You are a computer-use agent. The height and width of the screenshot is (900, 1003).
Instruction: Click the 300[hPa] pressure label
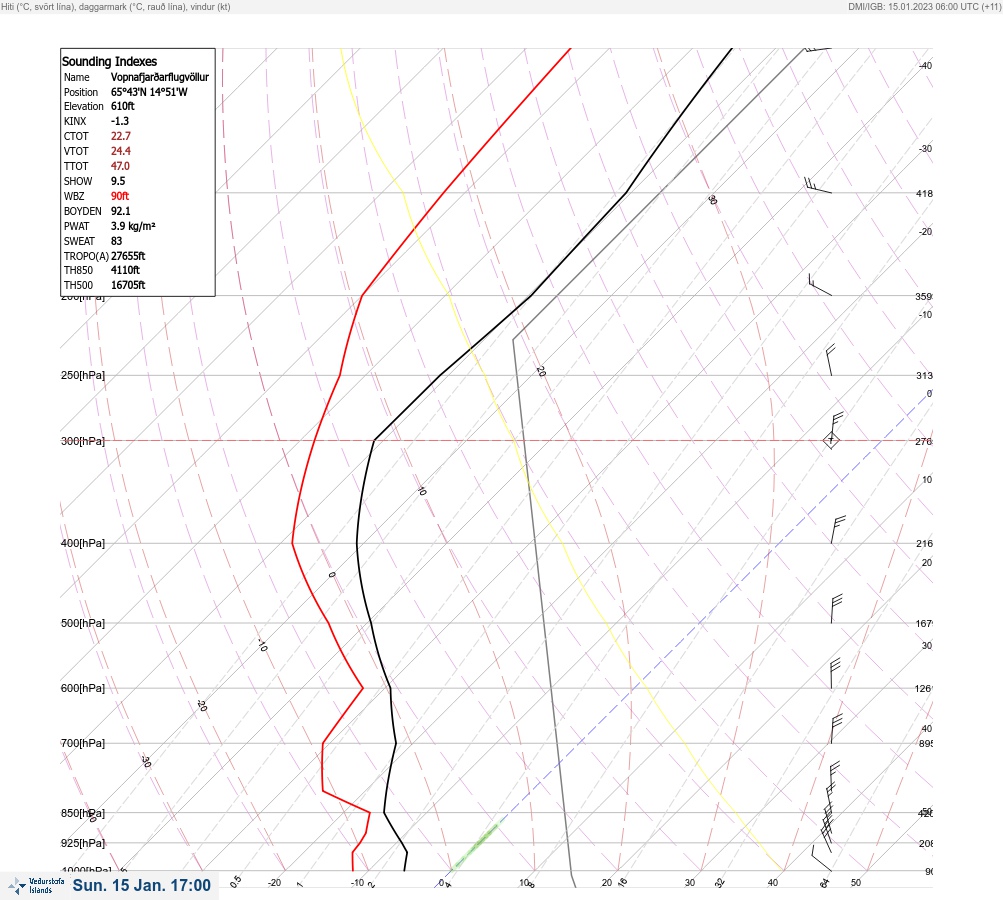83,441
